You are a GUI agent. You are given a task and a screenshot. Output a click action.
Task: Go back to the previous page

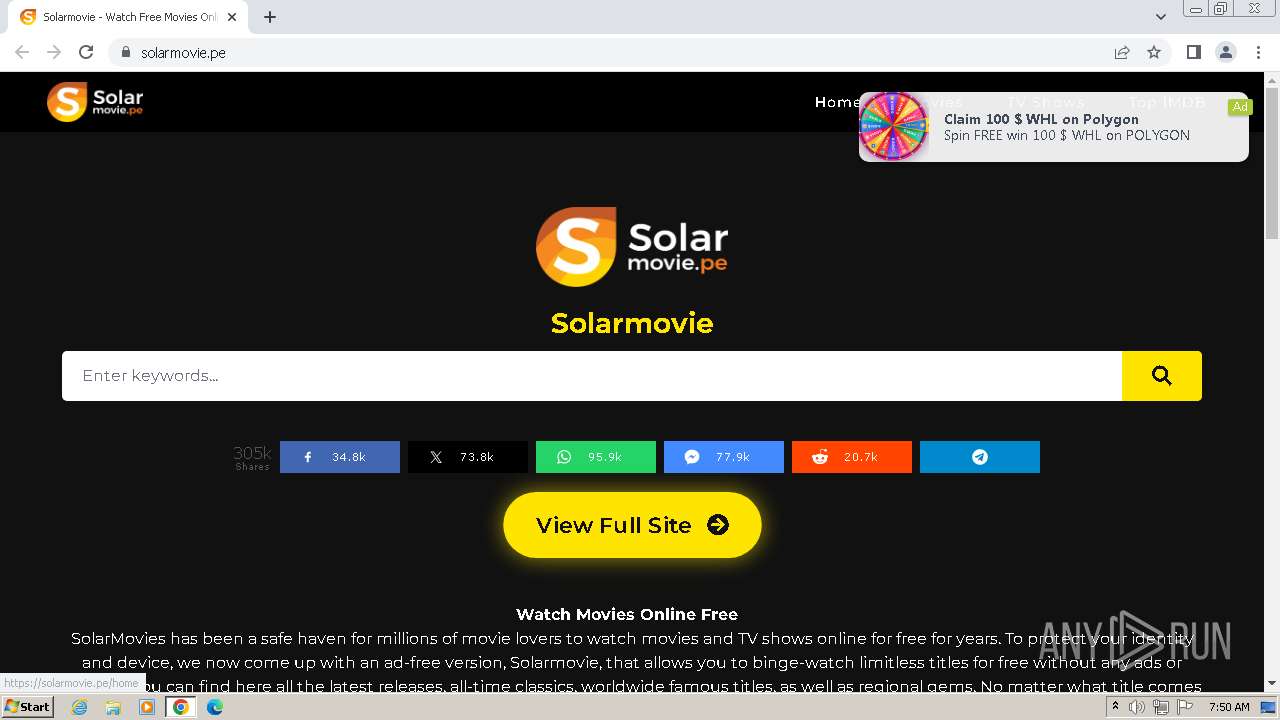pos(22,52)
